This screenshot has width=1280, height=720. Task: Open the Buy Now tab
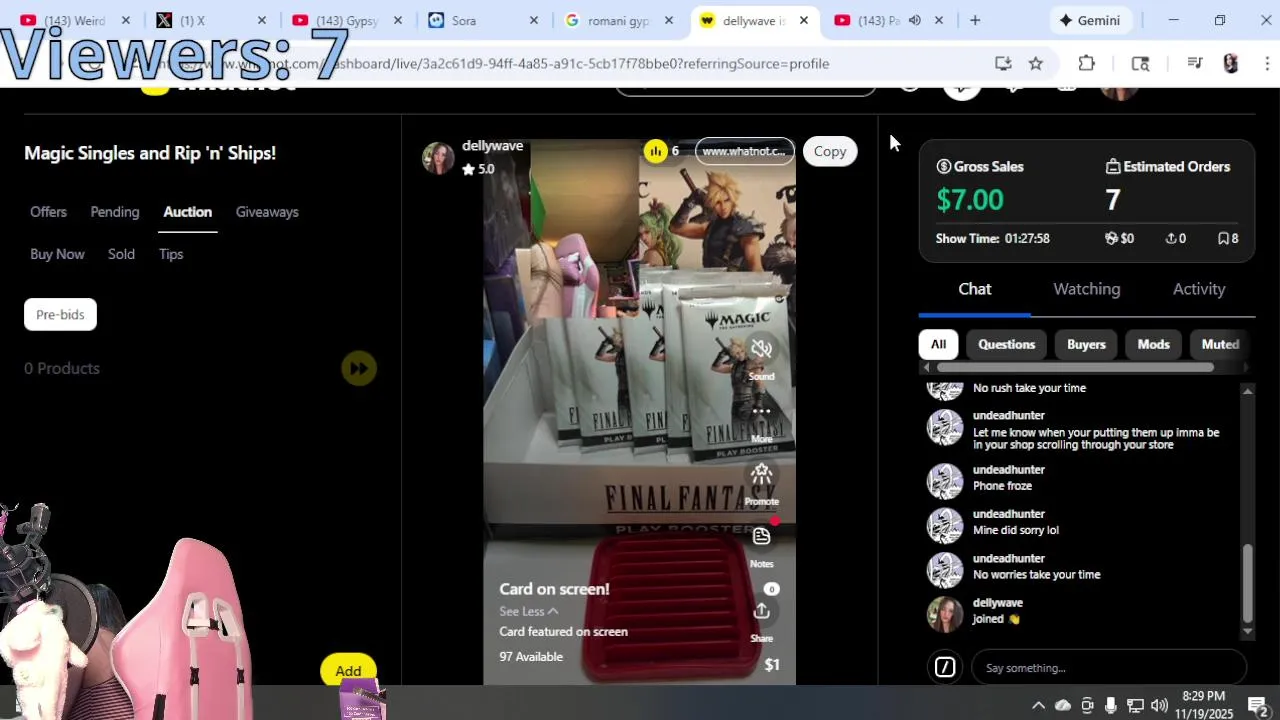click(x=57, y=254)
